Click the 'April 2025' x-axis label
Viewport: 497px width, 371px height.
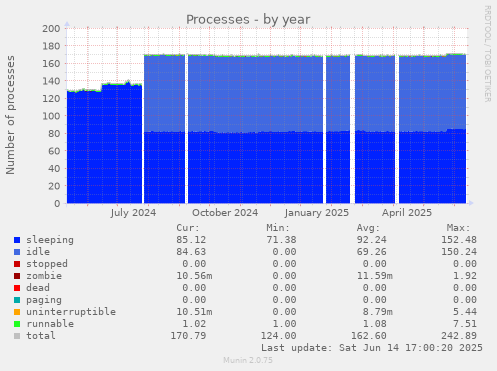(x=407, y=213)
